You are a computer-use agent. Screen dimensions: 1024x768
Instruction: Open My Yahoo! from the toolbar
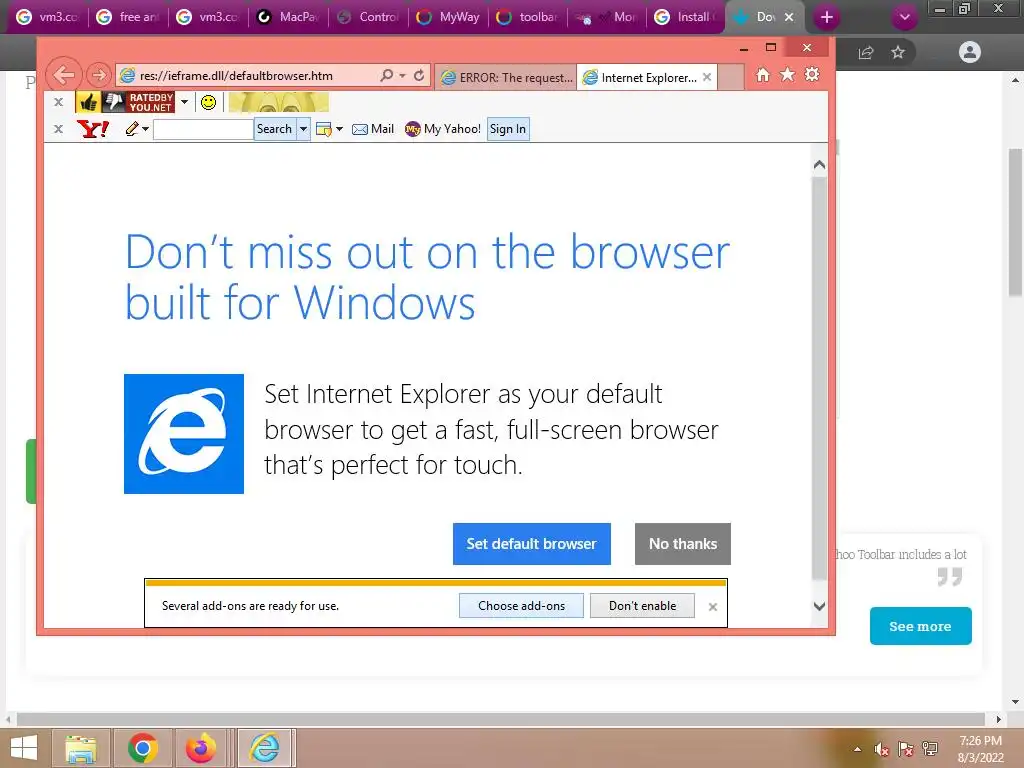coord(443,129)
